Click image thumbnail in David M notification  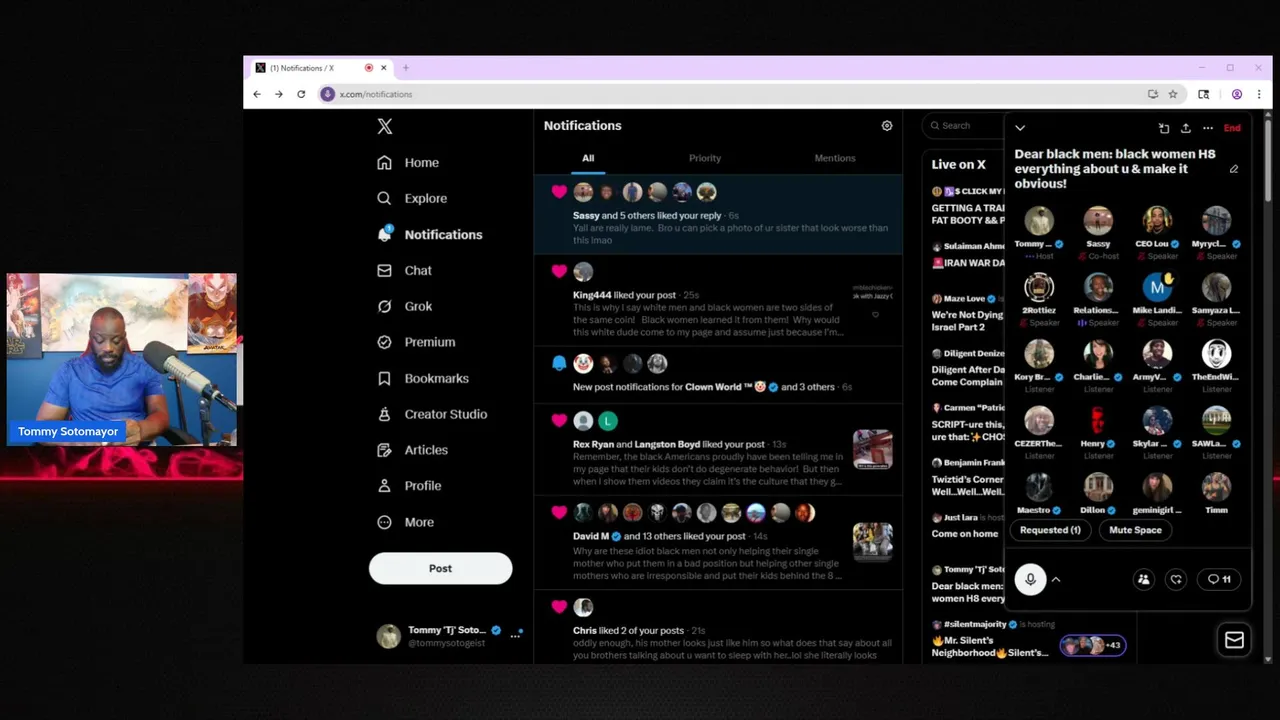click(x=872, y=542)
